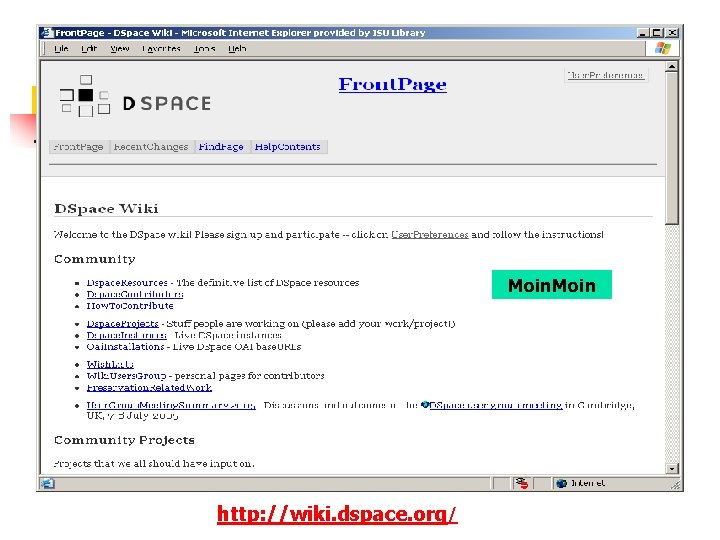Open UserPreferences link at top right
The height and width of the screenshot is (540, 720).
605,75
